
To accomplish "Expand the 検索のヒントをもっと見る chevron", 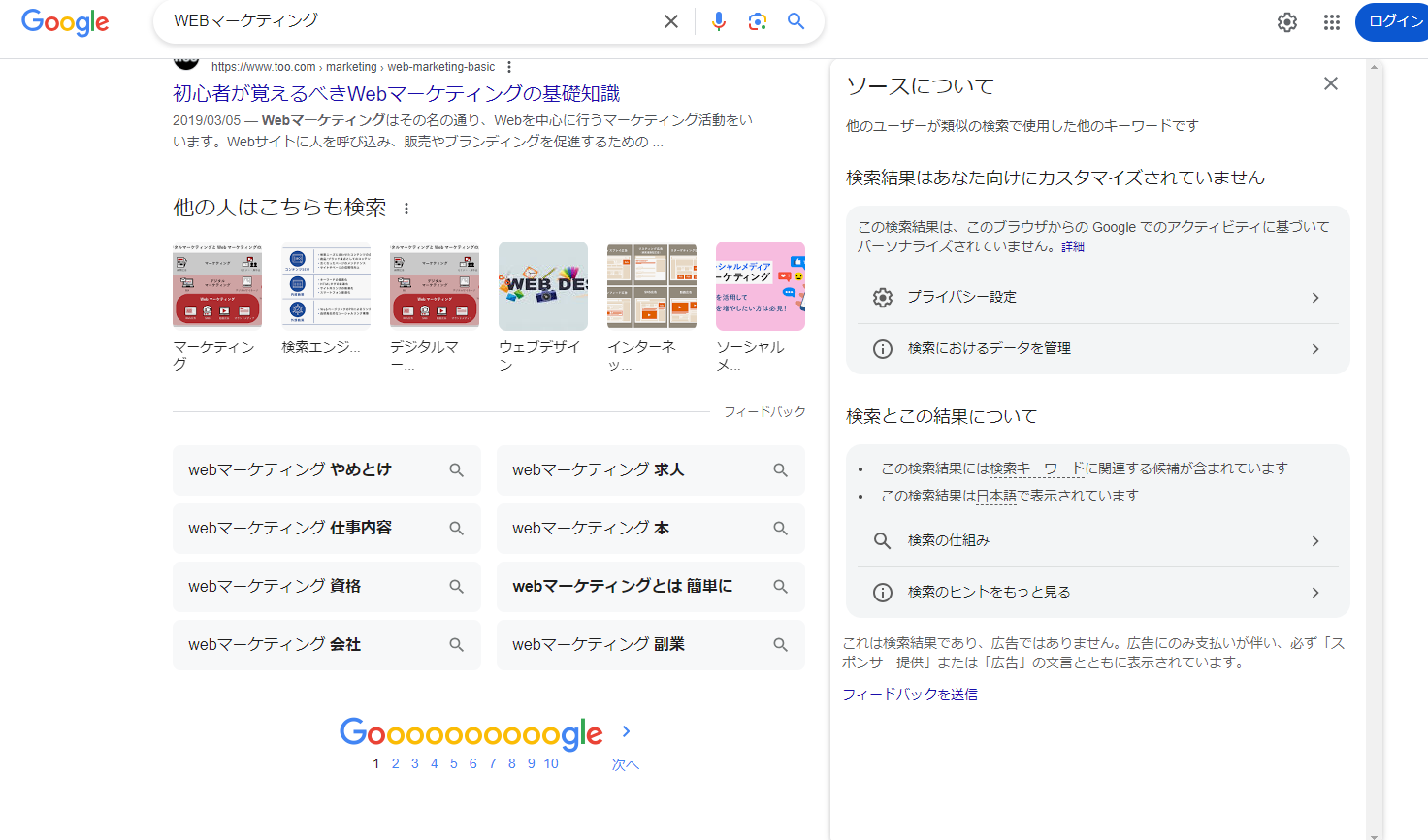I will pos(1315,593).
